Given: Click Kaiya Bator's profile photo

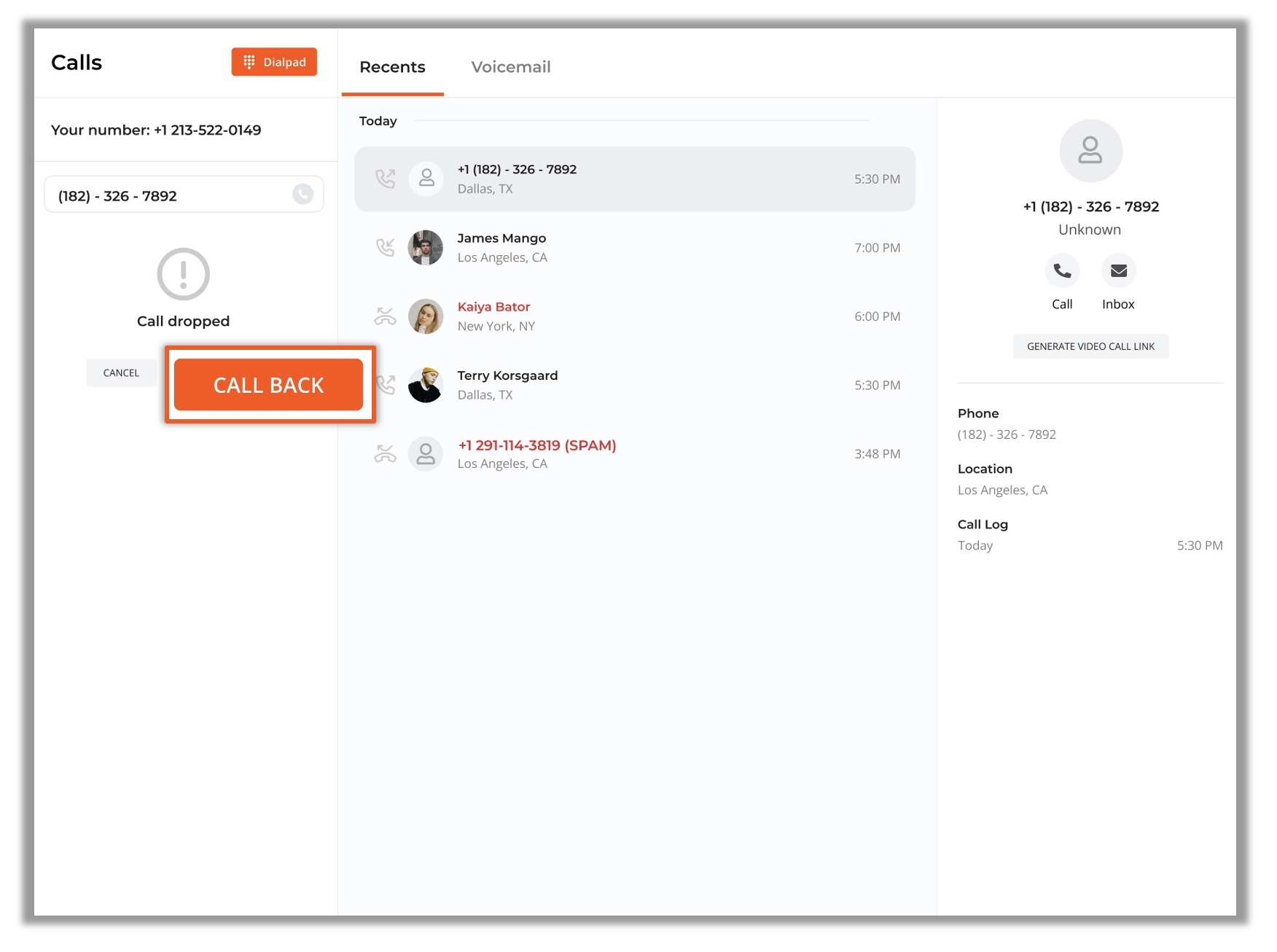Looking at the screenshot, I should (x=426, y=316).
